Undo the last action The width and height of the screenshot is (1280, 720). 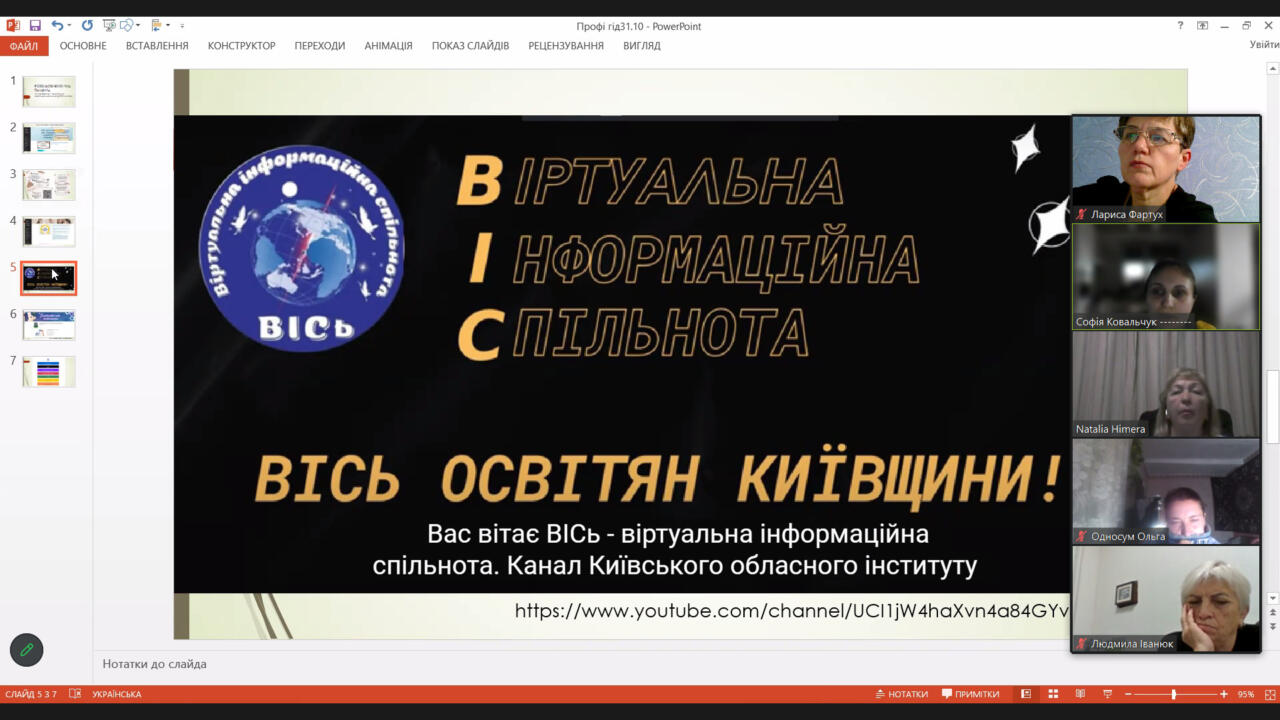(57, 26)
